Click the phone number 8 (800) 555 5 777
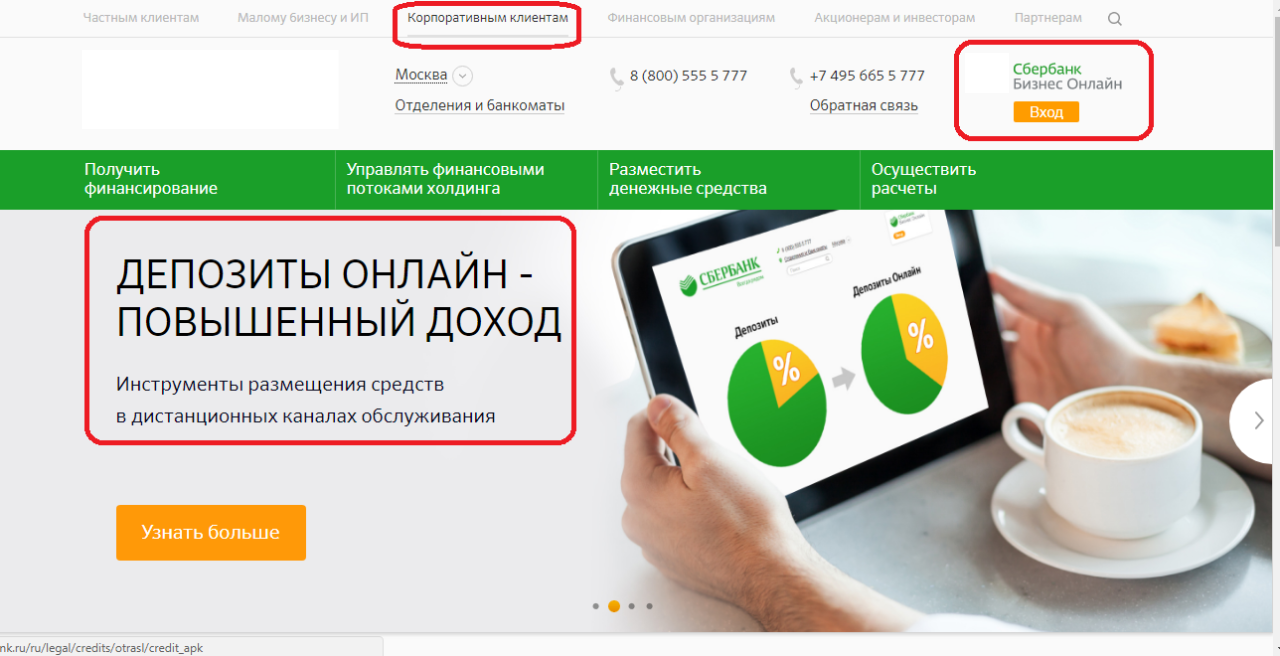Viewport: 1280px width, 656px height. click(x=688, y=76)
